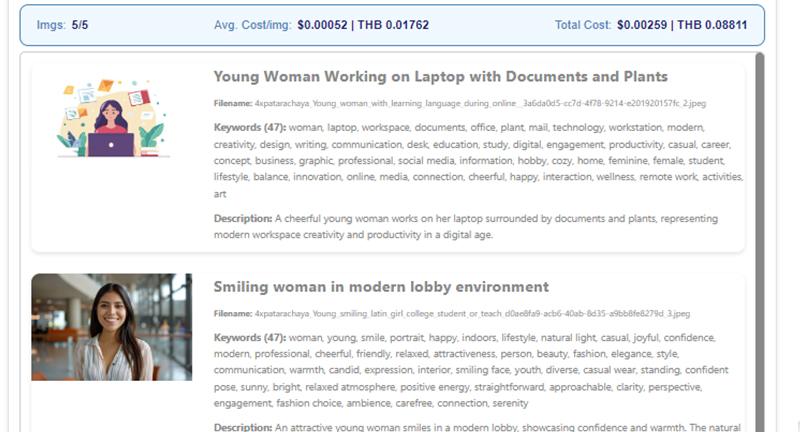Click Keywords (47) label in the lobby card
The image size is (800, 432).
[x=250, y=338]
